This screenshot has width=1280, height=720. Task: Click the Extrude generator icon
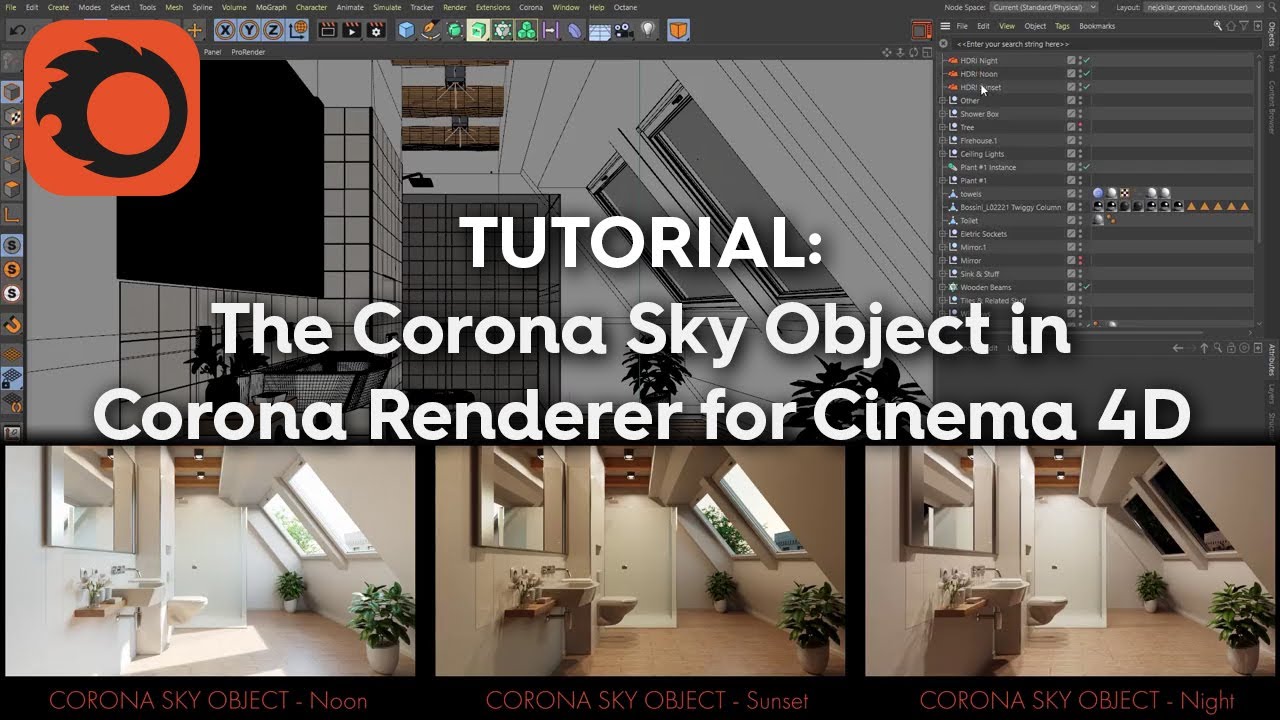(479, 30)
